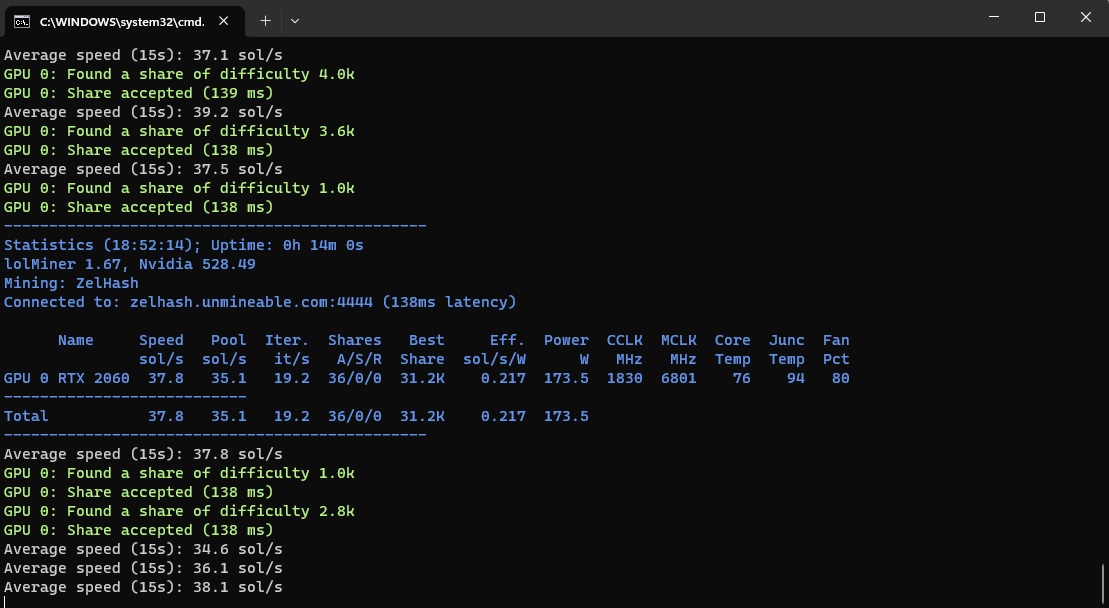Image resolution: width=1109 pixels, height=608 pixels.
Task: Click the core temp value 76
Action: pyautogui.click(x=741, y=378)
